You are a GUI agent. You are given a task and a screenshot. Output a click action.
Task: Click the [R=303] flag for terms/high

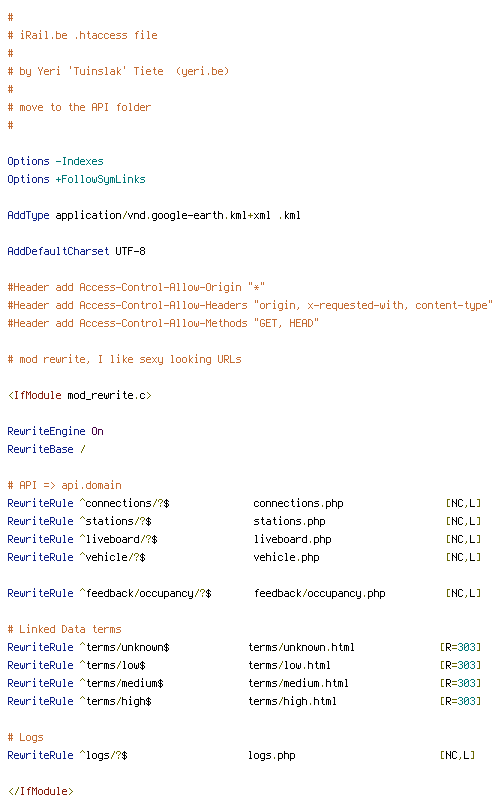pos(460,701)
